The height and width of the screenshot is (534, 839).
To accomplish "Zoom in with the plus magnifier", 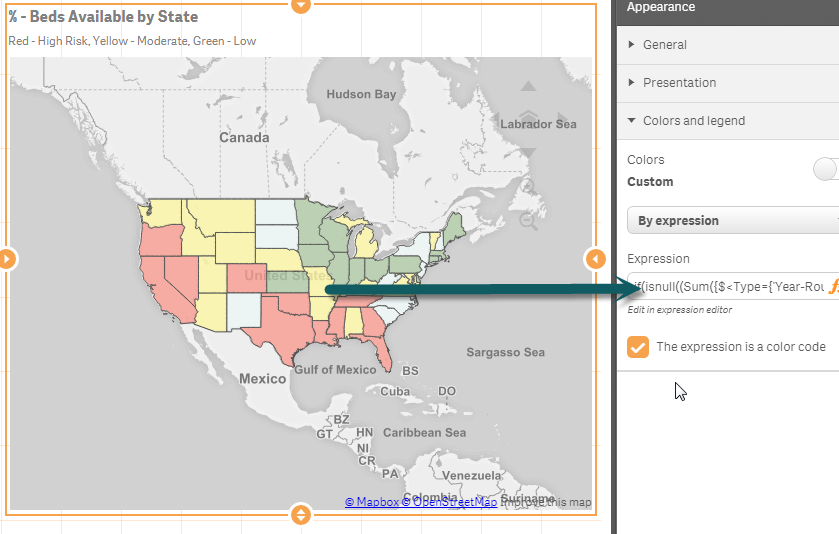I will 529,187.
